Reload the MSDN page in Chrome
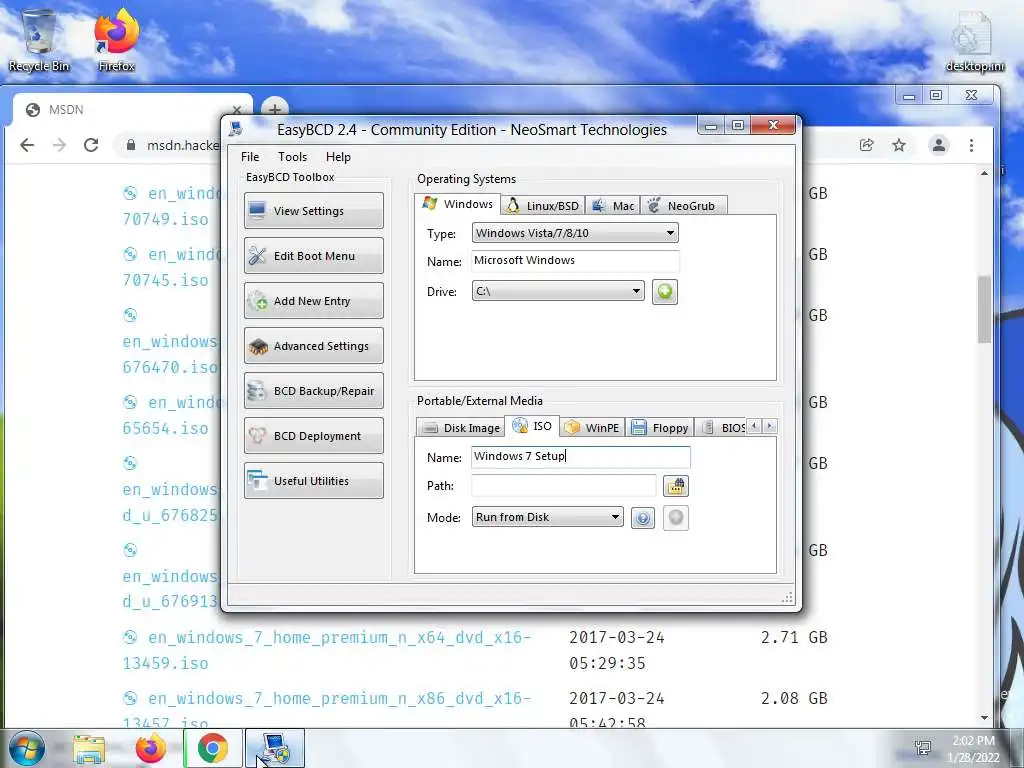This screenshot has height=768, width=1024. click(x=91, y=145)
